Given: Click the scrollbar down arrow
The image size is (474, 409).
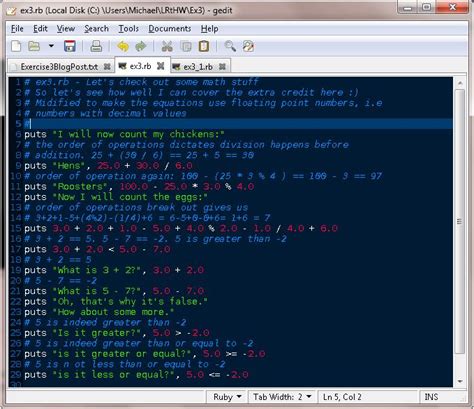Looking at the screenshot, I should pyautogui.click(x=460, y=381).
